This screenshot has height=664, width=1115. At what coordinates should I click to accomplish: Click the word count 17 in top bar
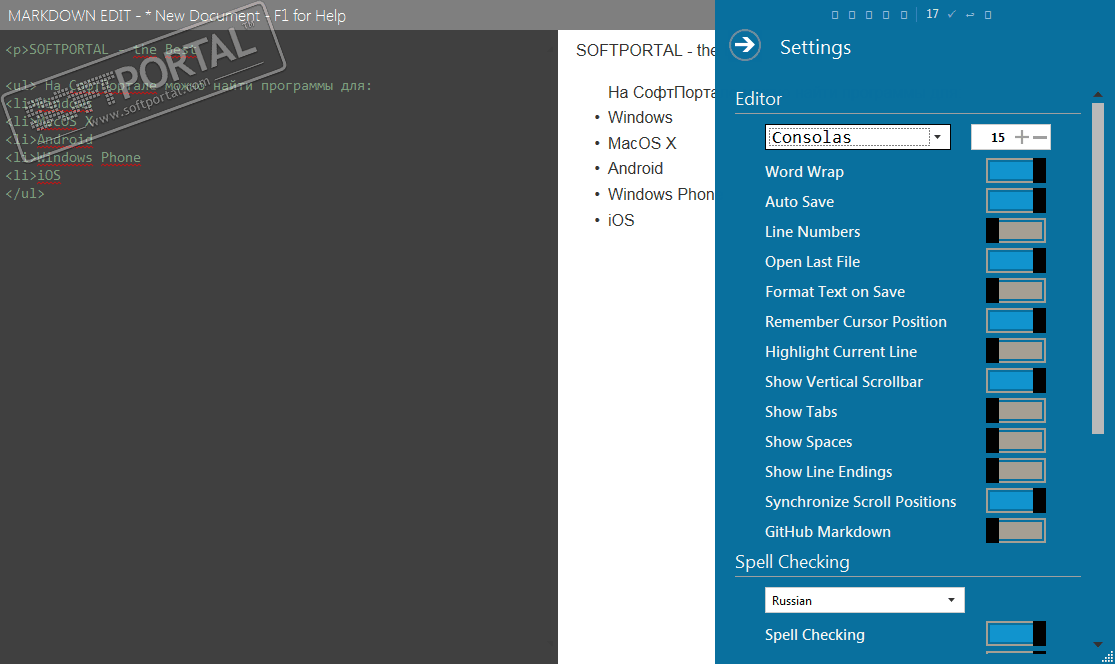coord(932,14)
